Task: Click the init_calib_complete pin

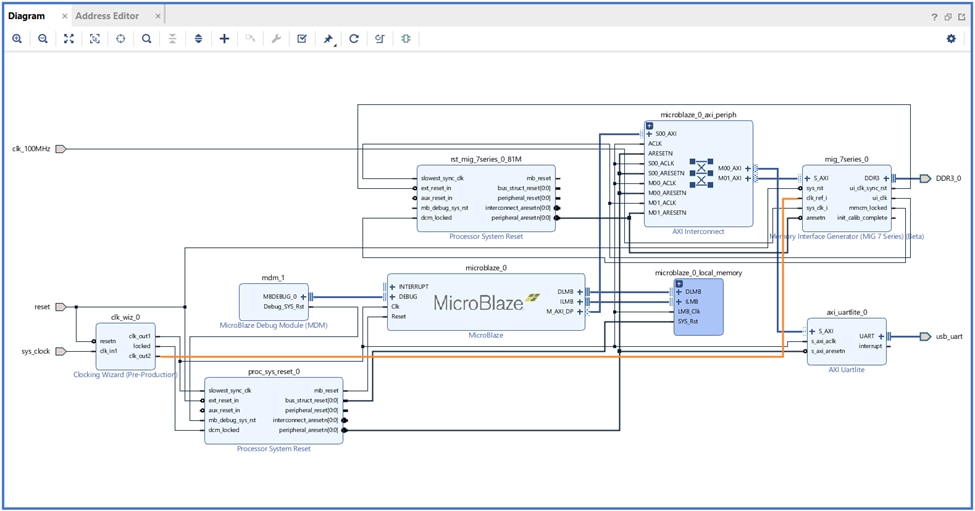Action: [x=862, y=218]
